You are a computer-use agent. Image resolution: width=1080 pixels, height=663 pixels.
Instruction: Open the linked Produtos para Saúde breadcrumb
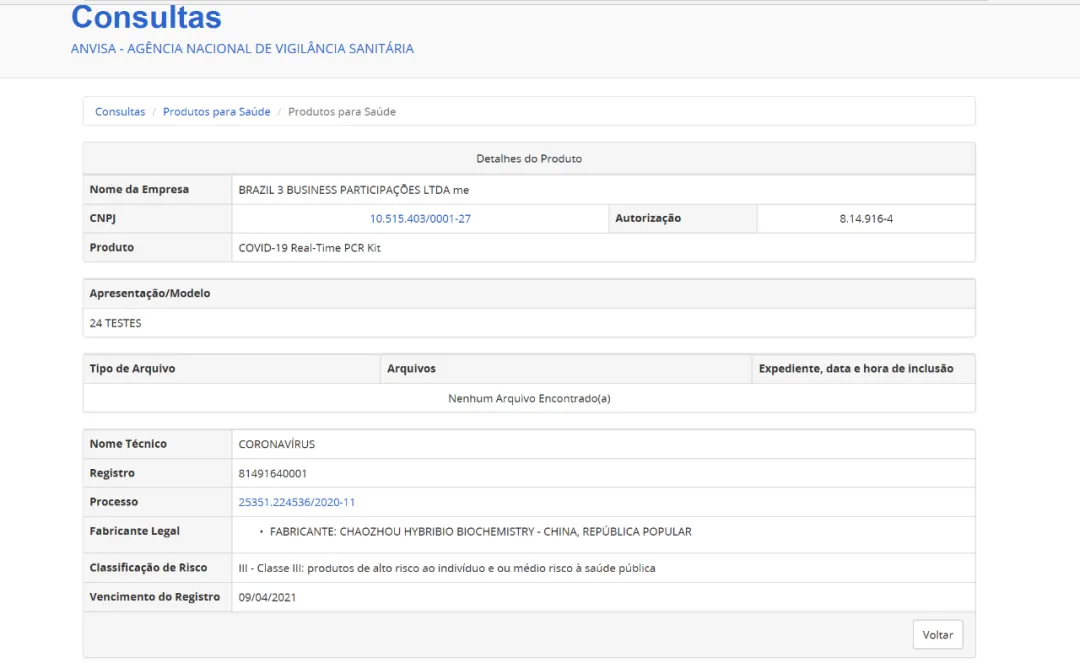pyautogui.click(x=216, y=112)
